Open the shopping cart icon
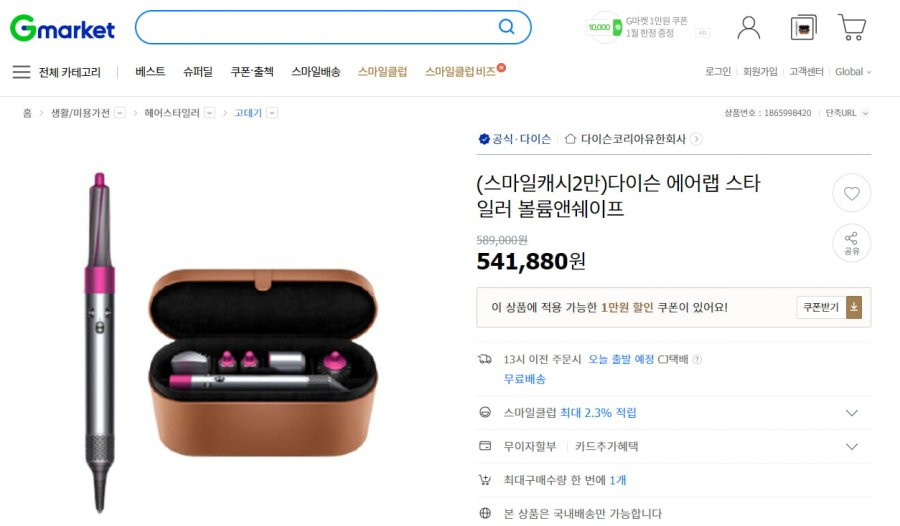The image size is (900, 526). [852, 27]
